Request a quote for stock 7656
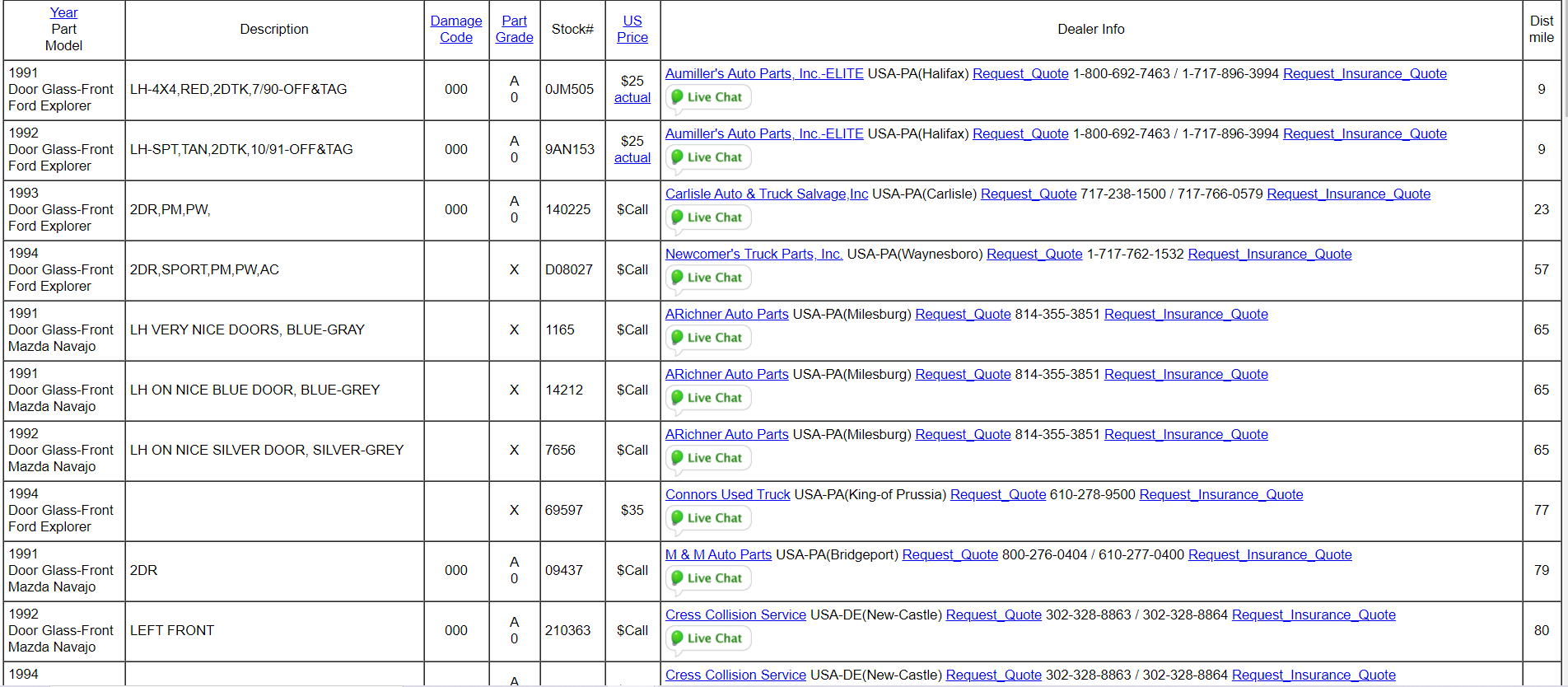The image size is (1568, 687). point(964,434)
